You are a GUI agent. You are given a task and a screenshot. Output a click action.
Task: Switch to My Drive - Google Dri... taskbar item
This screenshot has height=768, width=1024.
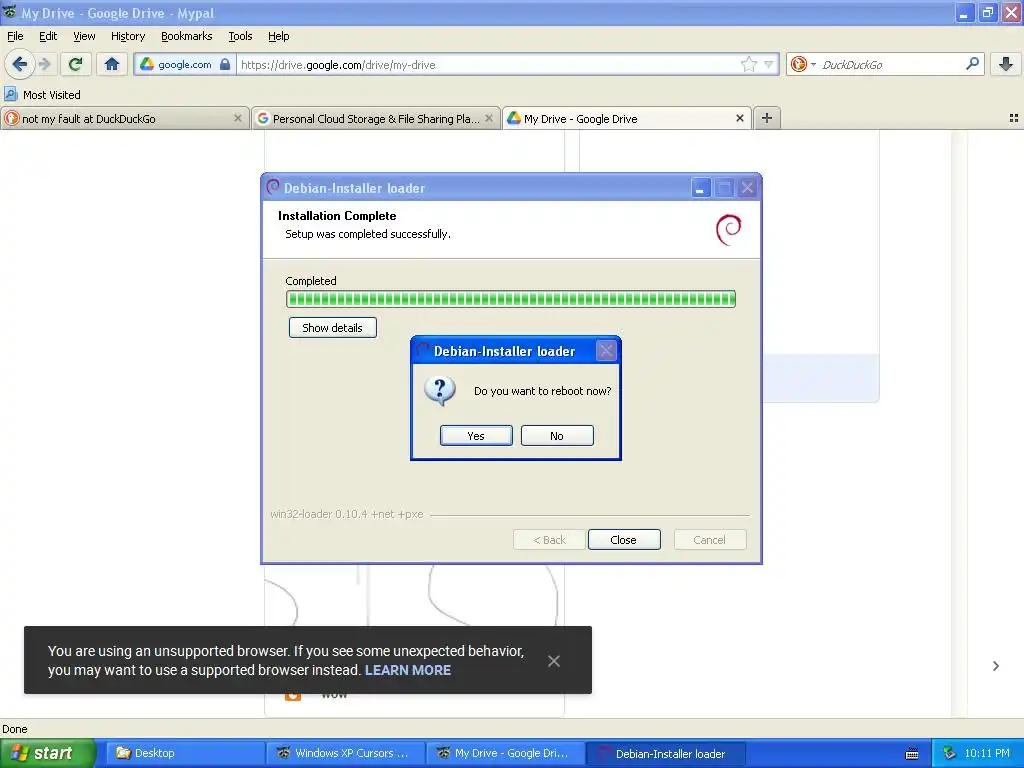(x=505, y=753)
